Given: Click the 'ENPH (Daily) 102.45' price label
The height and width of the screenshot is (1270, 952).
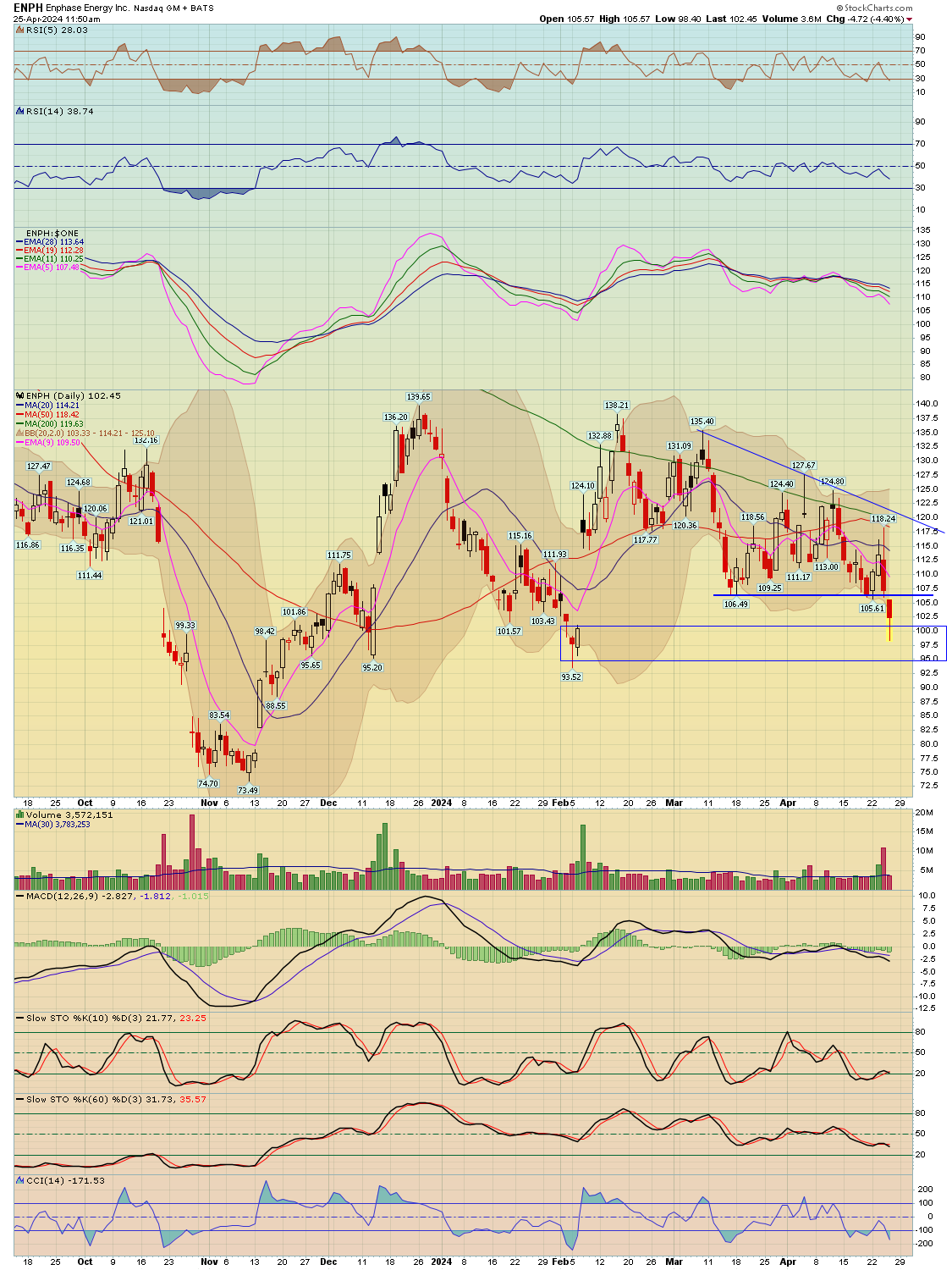Looking at the screenshot, I should point(74,395).
